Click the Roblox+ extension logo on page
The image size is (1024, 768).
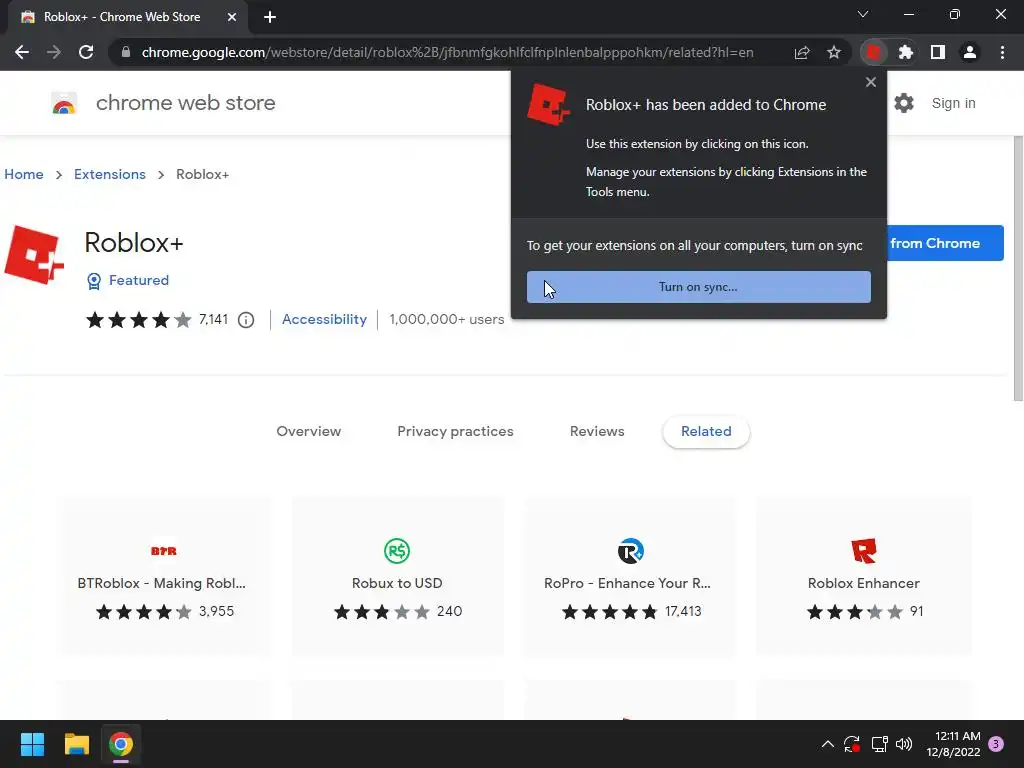point(34,255)
